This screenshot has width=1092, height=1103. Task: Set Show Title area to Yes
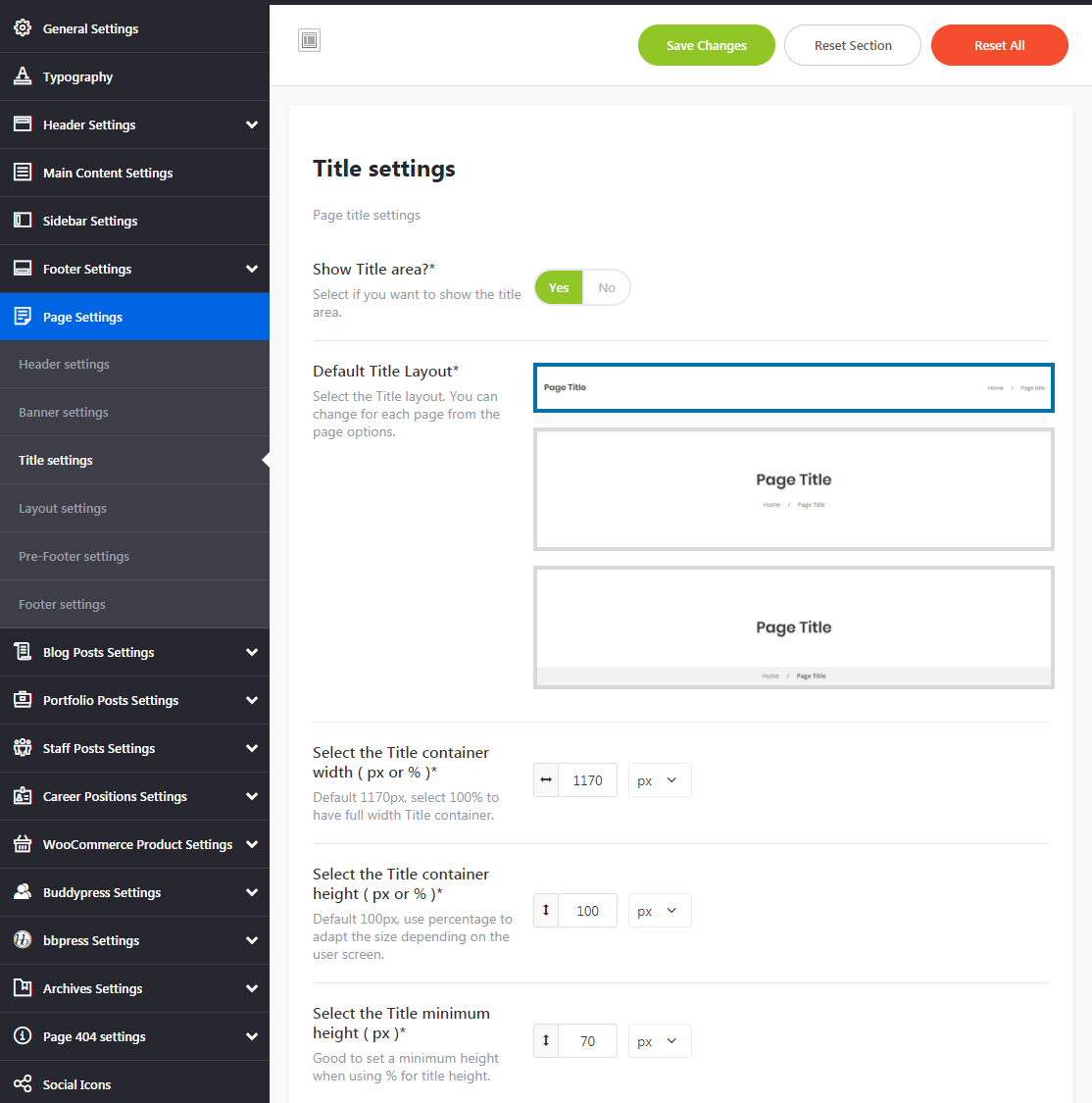[559, 288]
